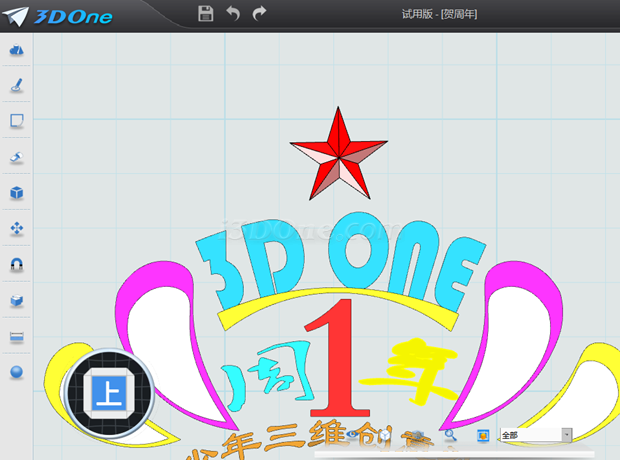Choose the blue cube special-feature tool
Image resolution: width=620 pixels, height=460 pixels.
pyautogui.click(x=16, y=193)
